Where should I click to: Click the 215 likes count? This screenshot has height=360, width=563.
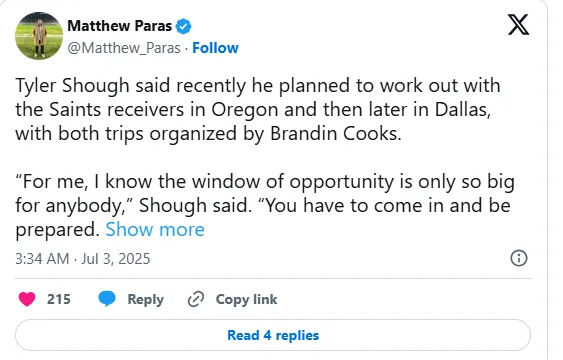coord(59,299)
